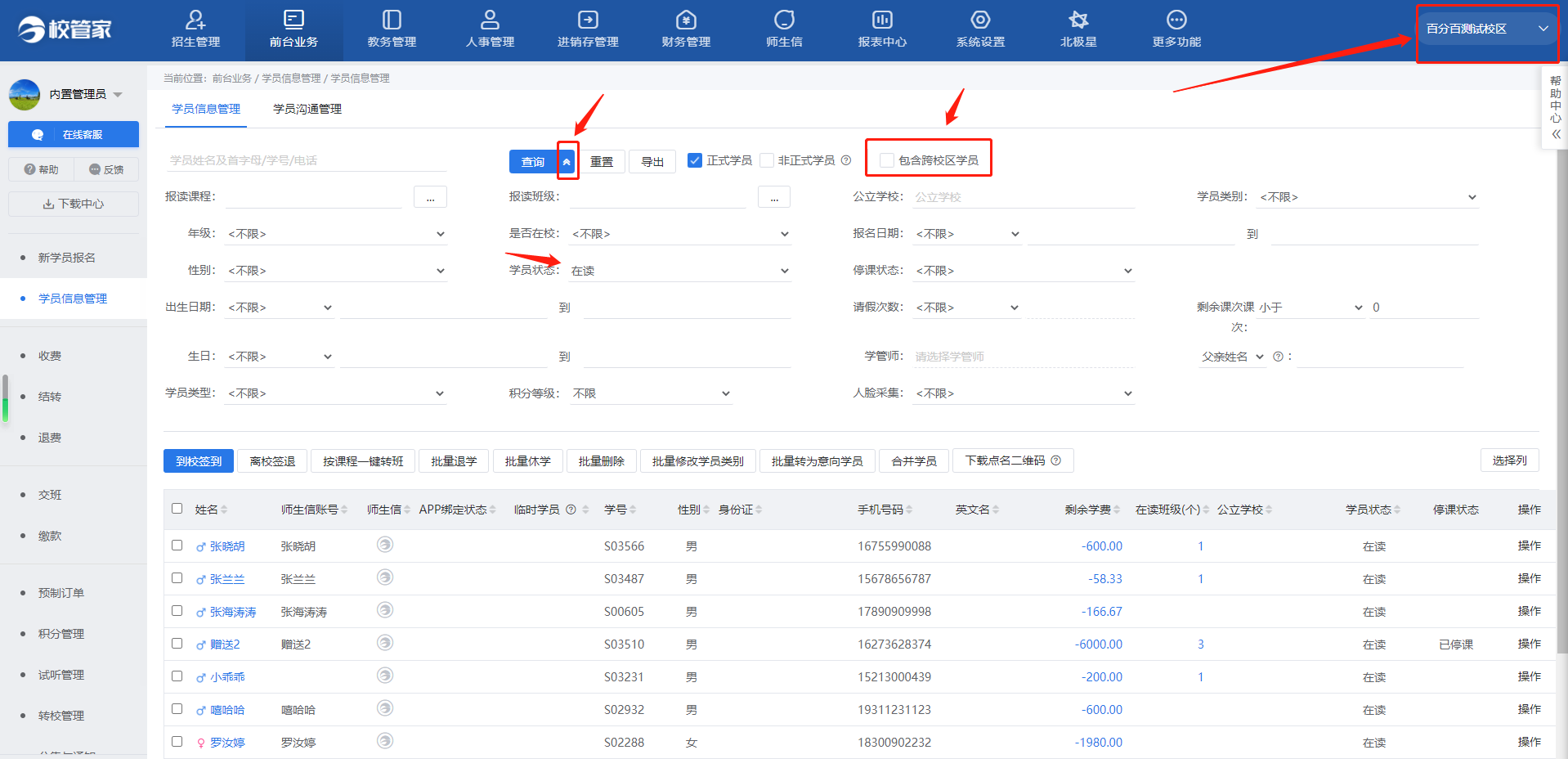This screenshot has width=1568, height=759.
Task: Open 学员类别 dropdown
Action: tap(1368, 197)
